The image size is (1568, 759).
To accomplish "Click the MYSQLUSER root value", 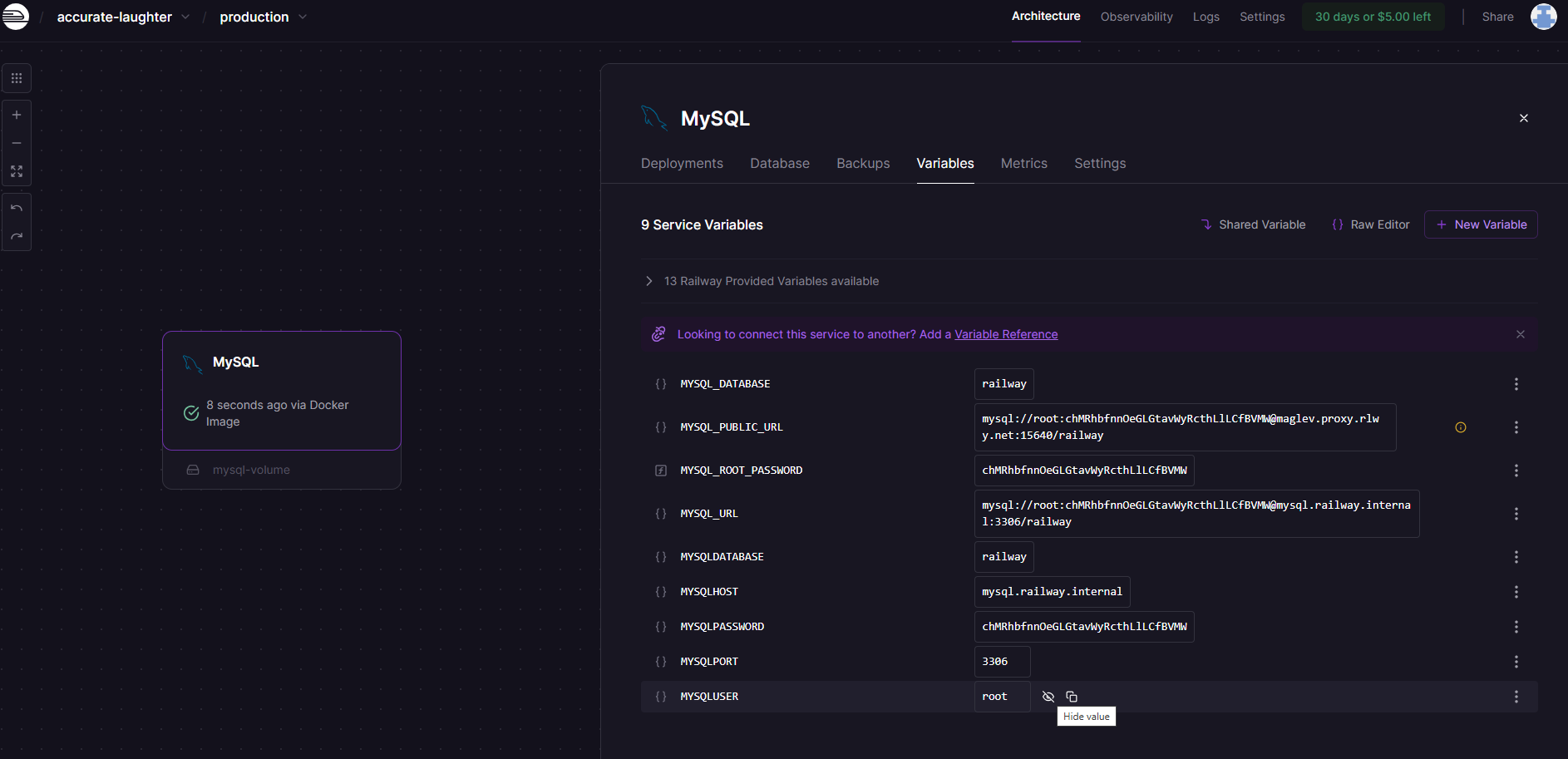I will pos(1002,697).
